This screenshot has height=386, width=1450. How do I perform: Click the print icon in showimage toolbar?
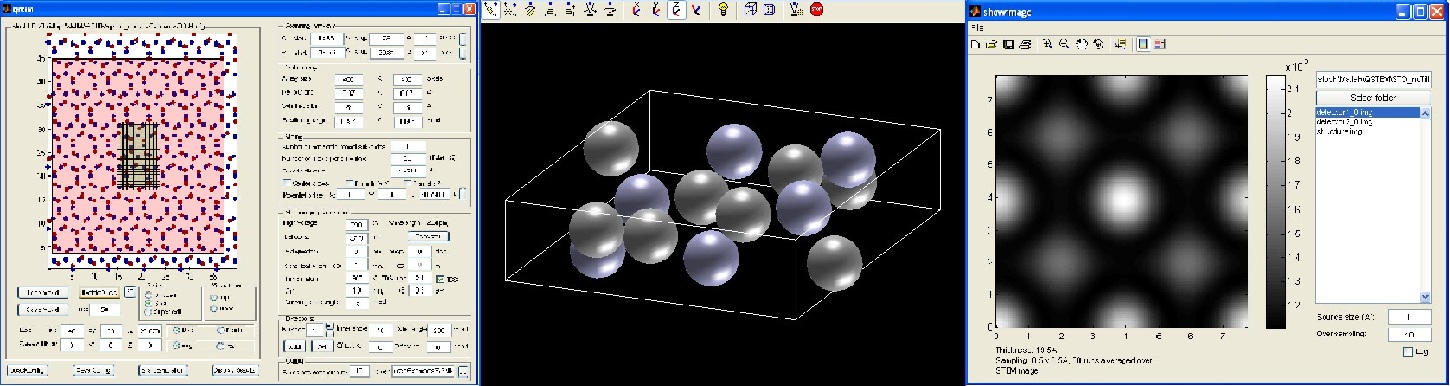point(1025,44)
